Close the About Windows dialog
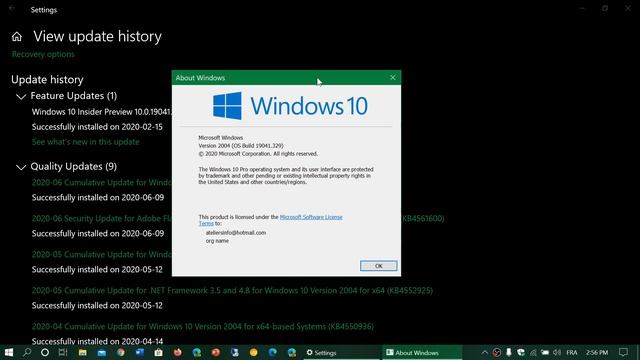The width and height of the screenshot is (640, 360). (x=392, y=78)
